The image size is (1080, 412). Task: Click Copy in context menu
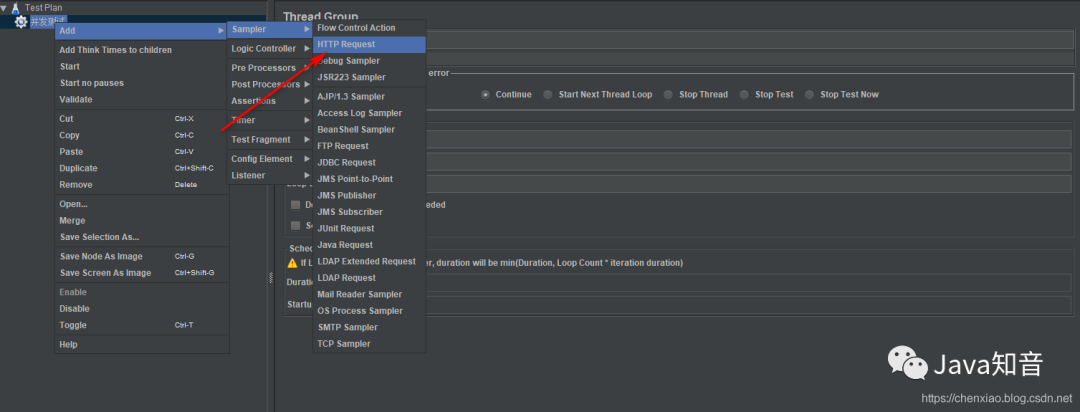(142, 135)
